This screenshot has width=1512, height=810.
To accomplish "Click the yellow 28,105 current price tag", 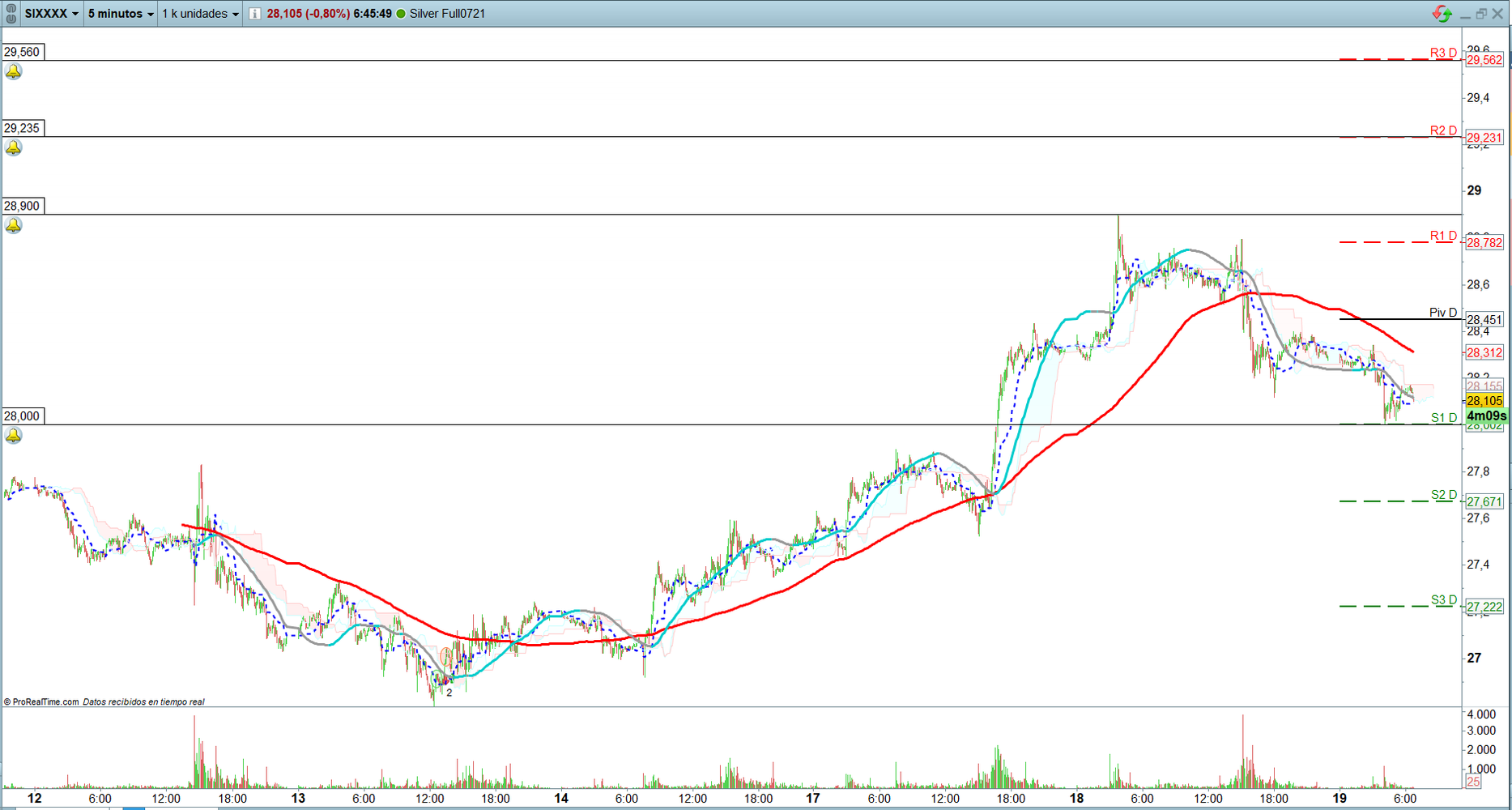I will pyautogui.click(x=1484, y=401).
